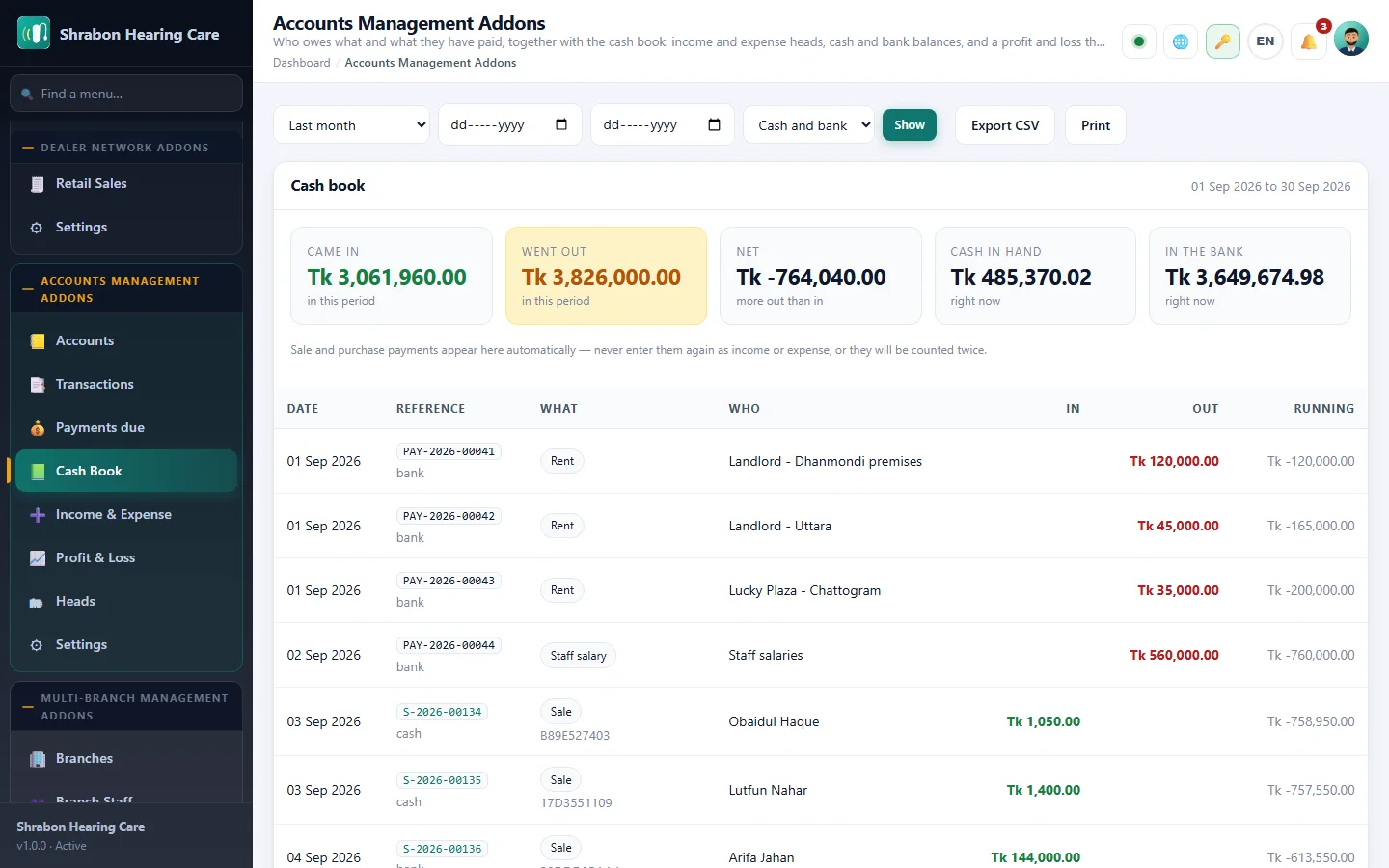The width and height of the screenshot is (1389, 868).
Task: Switch language using the EN button
Action: [x=1265, y=41]
